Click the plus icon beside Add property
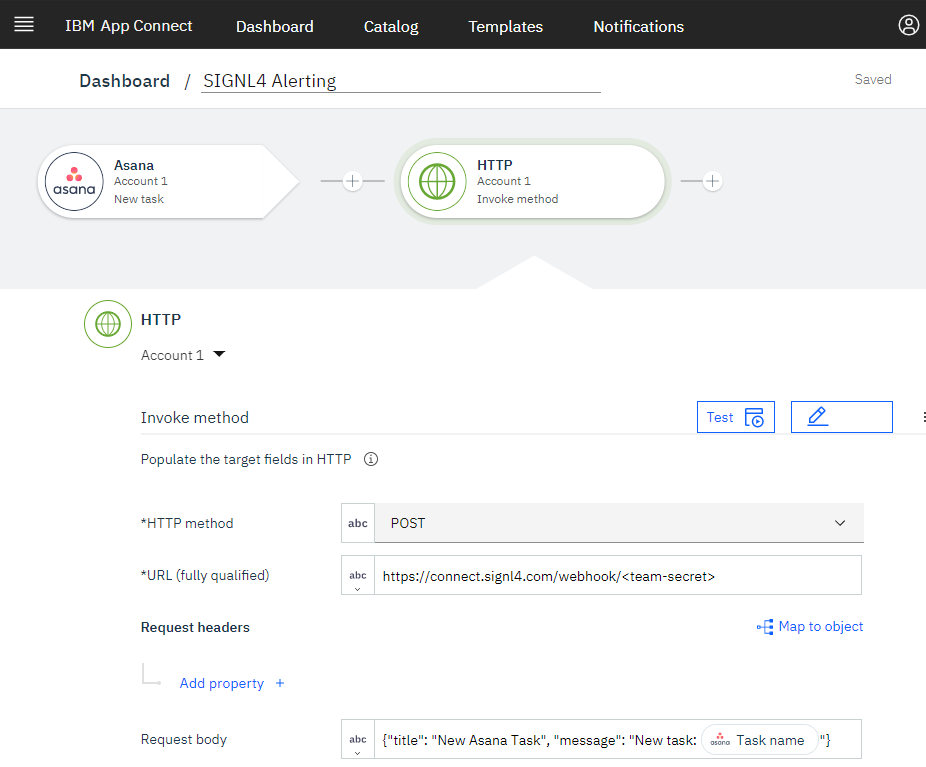 [280, 683]
